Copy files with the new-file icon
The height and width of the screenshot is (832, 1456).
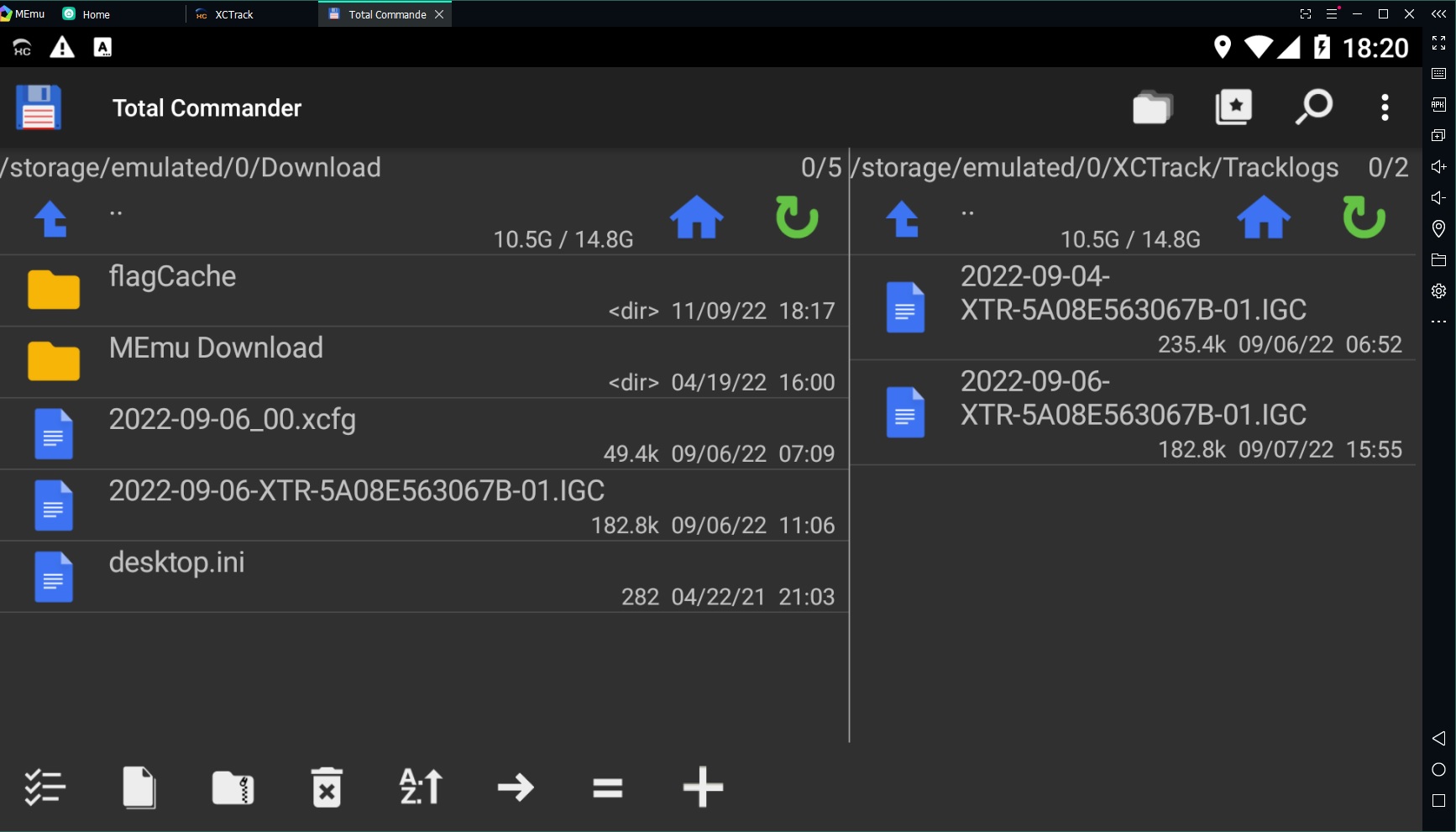(139, 787)
